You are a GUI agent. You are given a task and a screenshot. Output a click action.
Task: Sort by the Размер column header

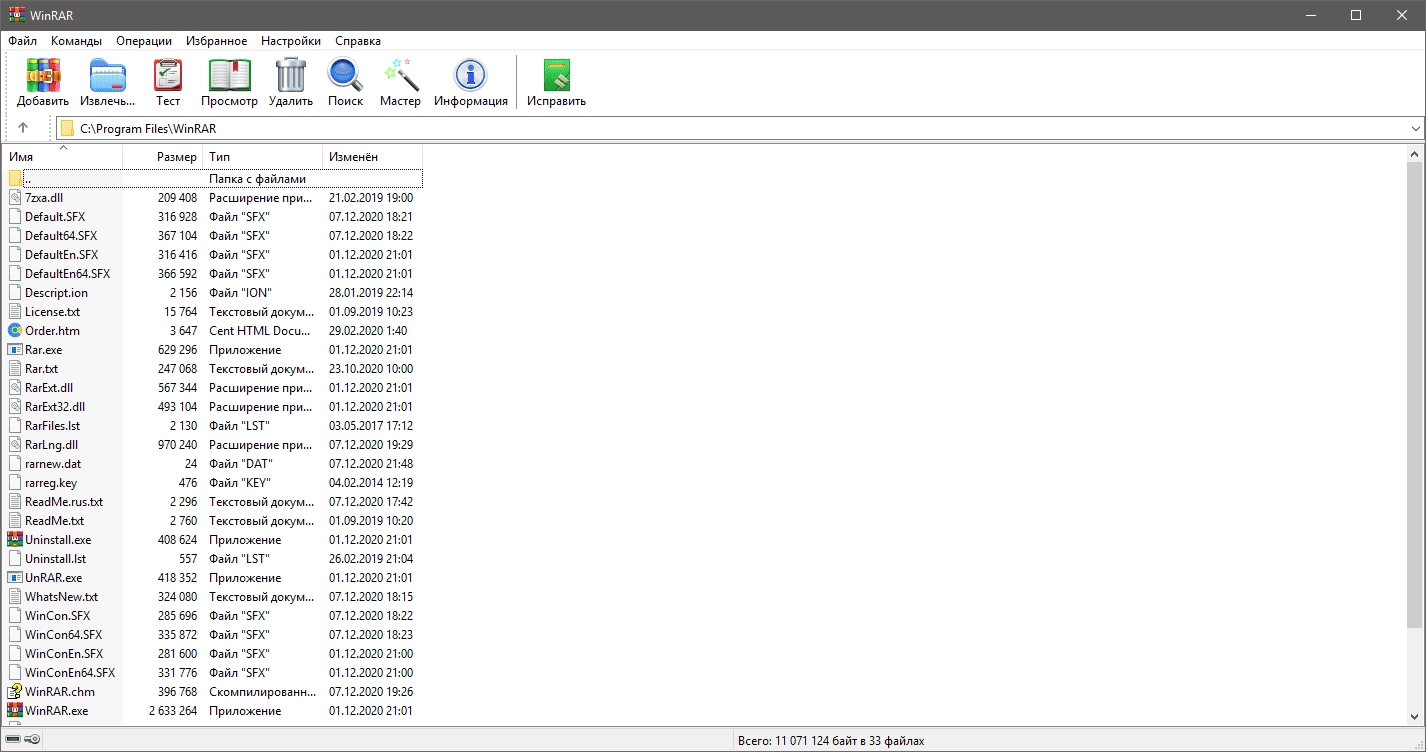[163, 157]
